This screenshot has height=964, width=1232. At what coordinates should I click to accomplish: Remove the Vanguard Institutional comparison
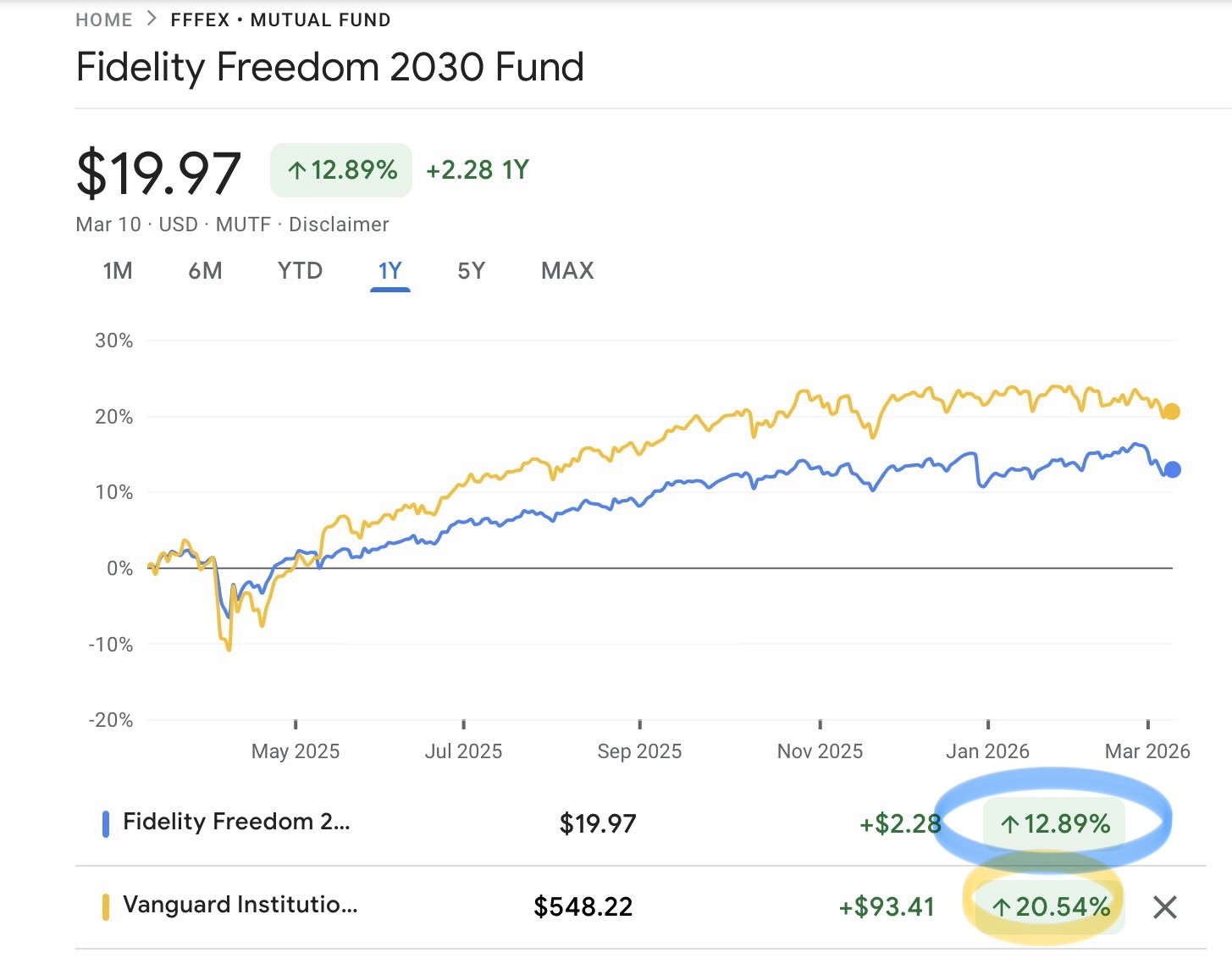coord(1164,907)
